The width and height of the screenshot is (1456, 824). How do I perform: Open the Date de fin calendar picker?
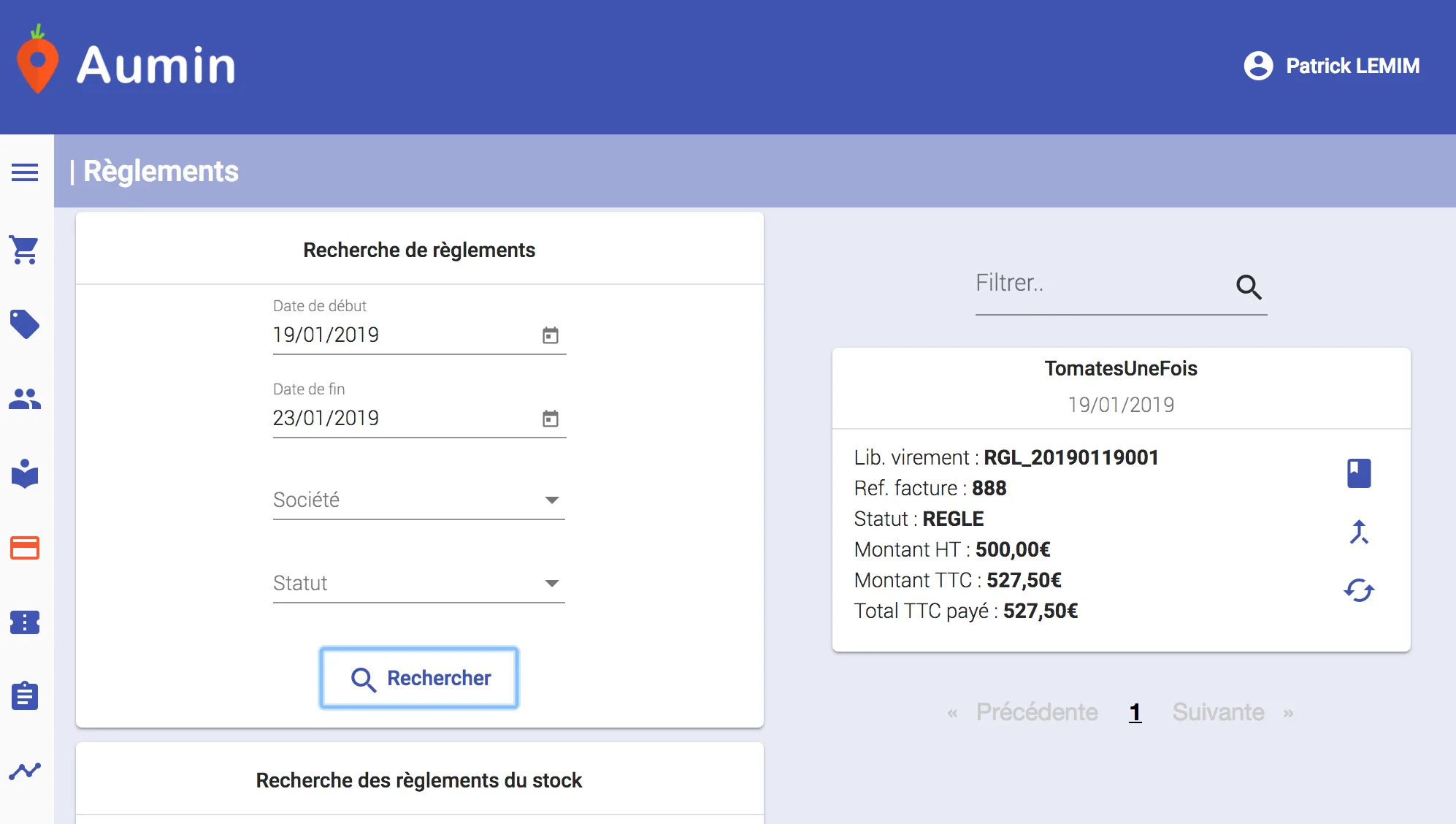(x=551, y=419)
